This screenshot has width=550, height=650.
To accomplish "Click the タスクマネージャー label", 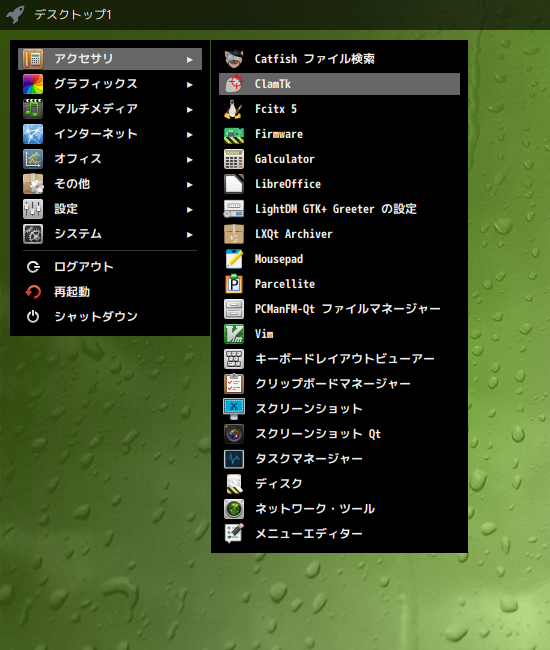I will click(x=309, y=459).
